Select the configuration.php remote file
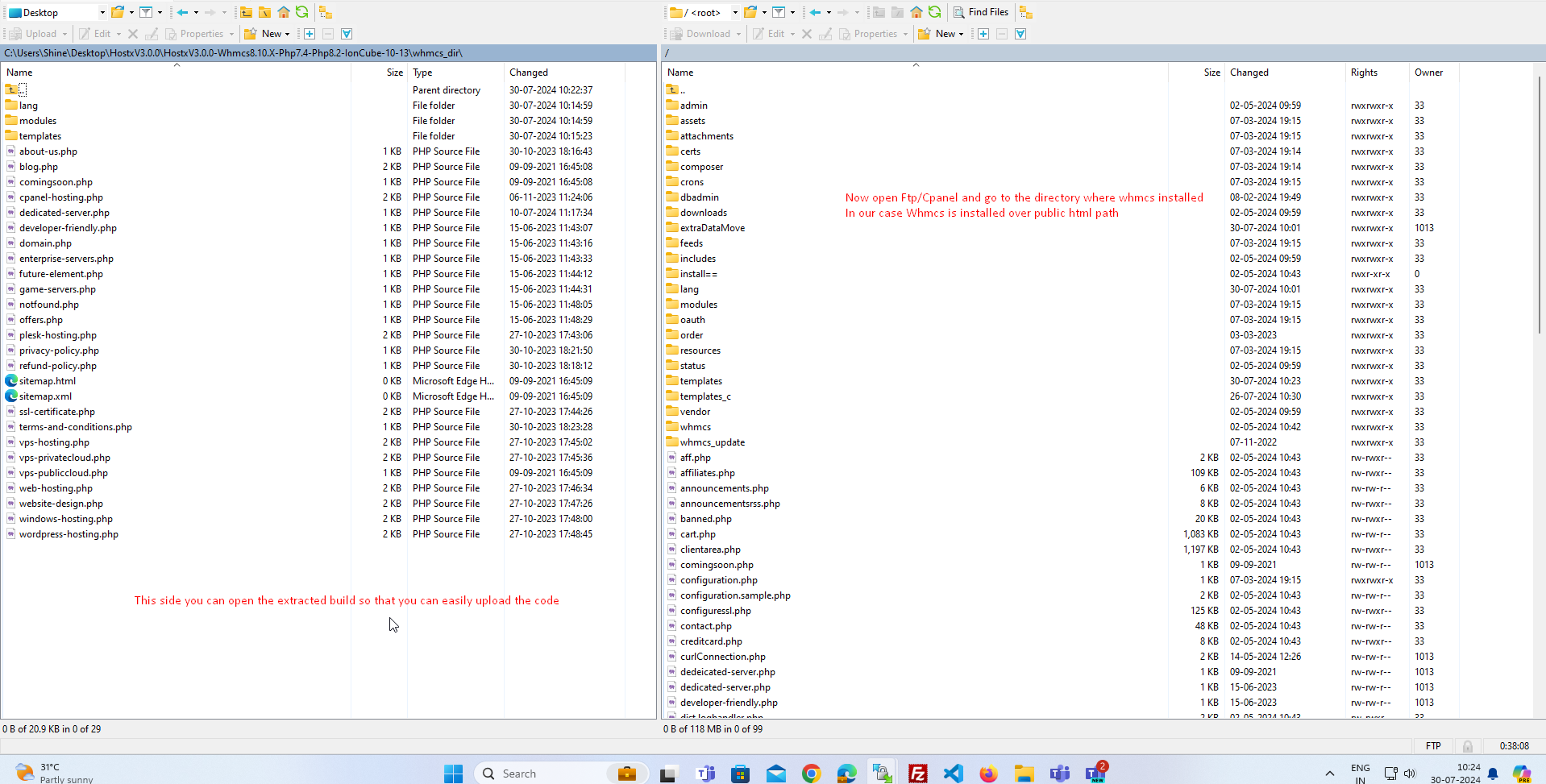 pyautogui.click(x=718, y=580)
